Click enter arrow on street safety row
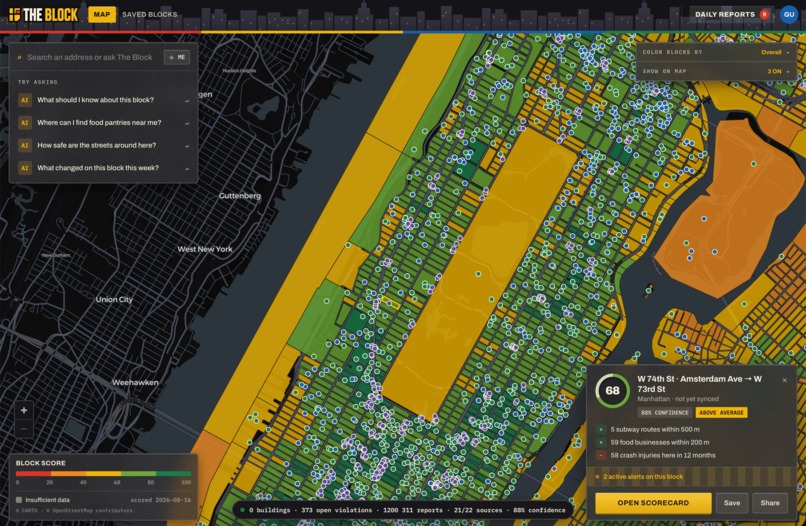The image size is (806, 526). coord(187,146)
